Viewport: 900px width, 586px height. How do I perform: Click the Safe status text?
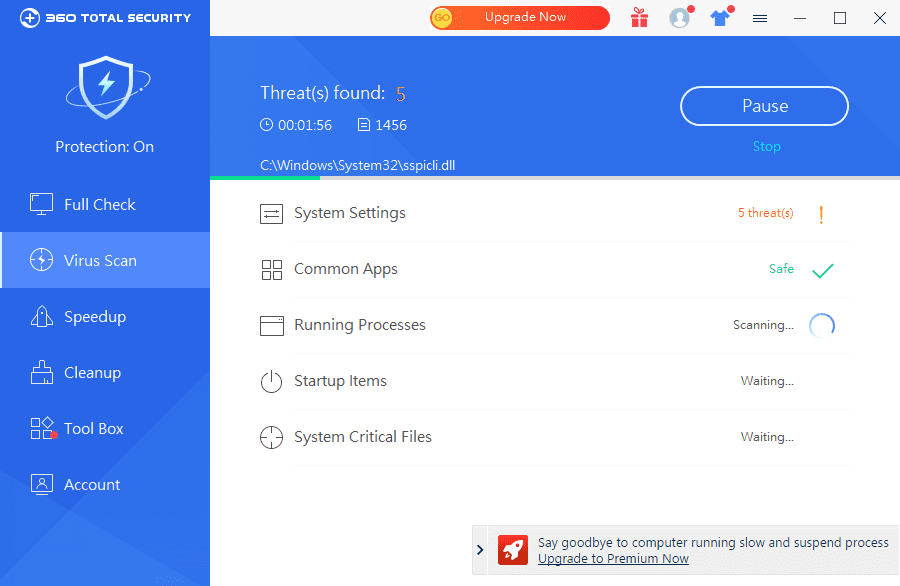781,269
